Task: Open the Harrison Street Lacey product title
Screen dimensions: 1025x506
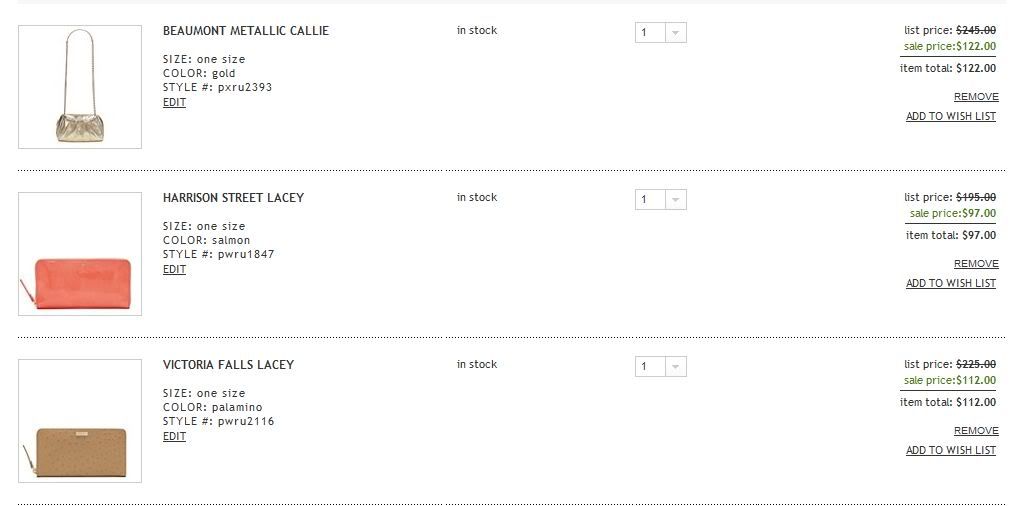Action: point(233,198)
